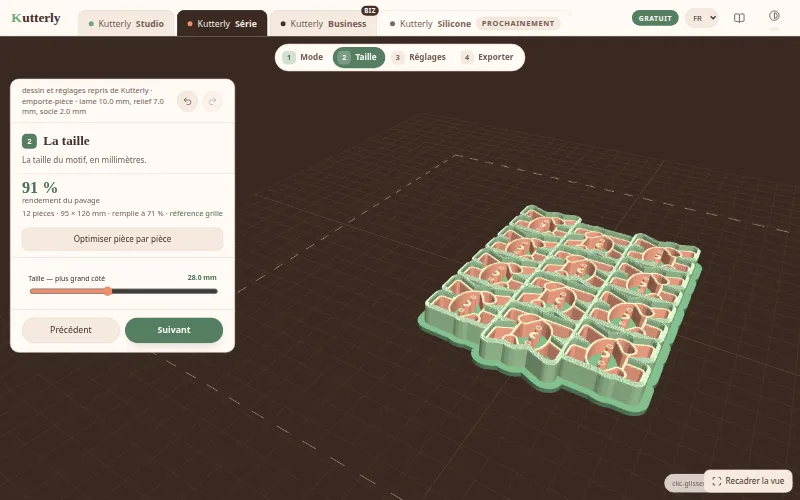Click the undo arrow icon
This screenshot has width=800, height=500.
click(188, 101)
